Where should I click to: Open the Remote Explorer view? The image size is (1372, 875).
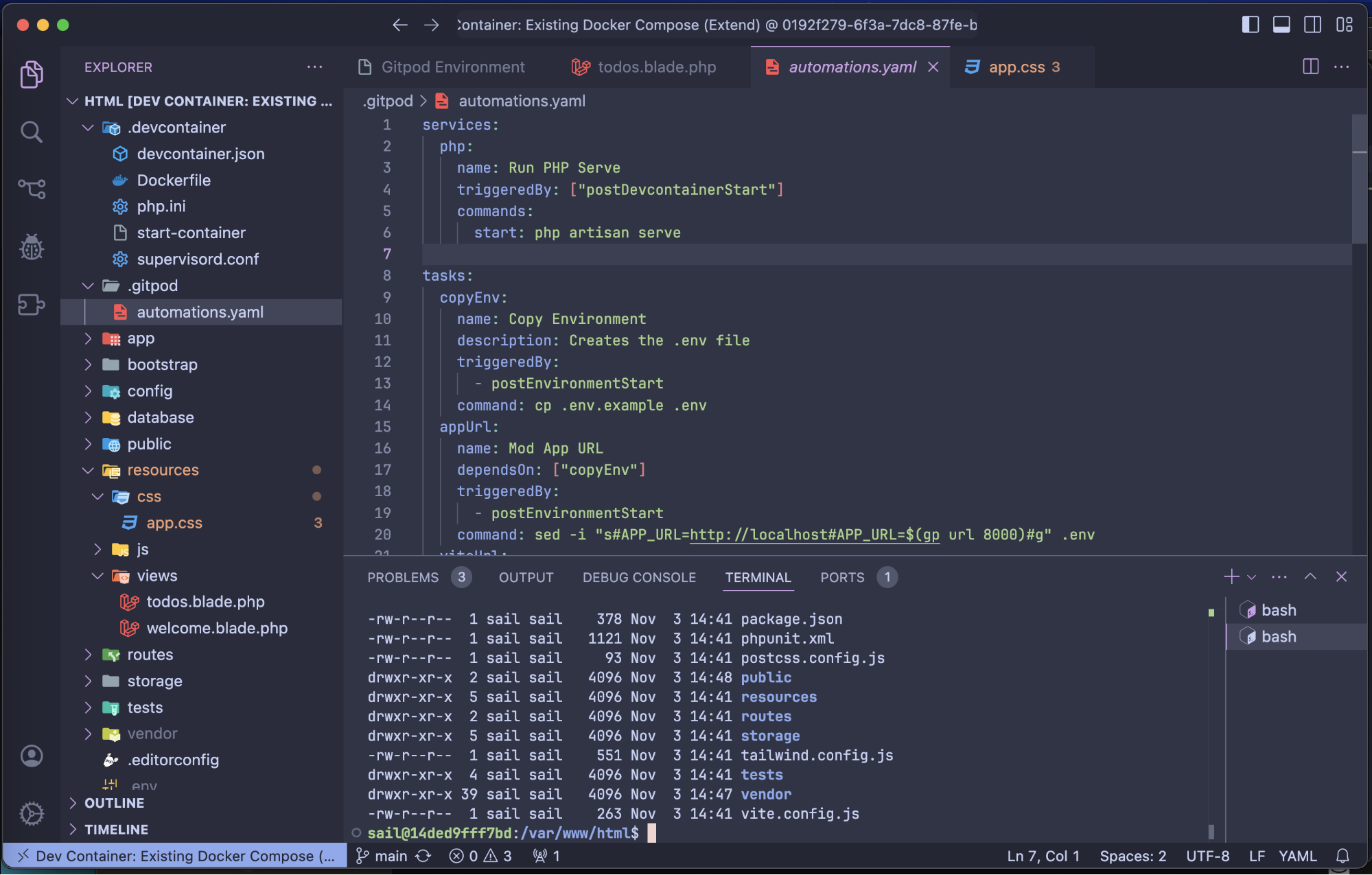click(x=31, y=304)
